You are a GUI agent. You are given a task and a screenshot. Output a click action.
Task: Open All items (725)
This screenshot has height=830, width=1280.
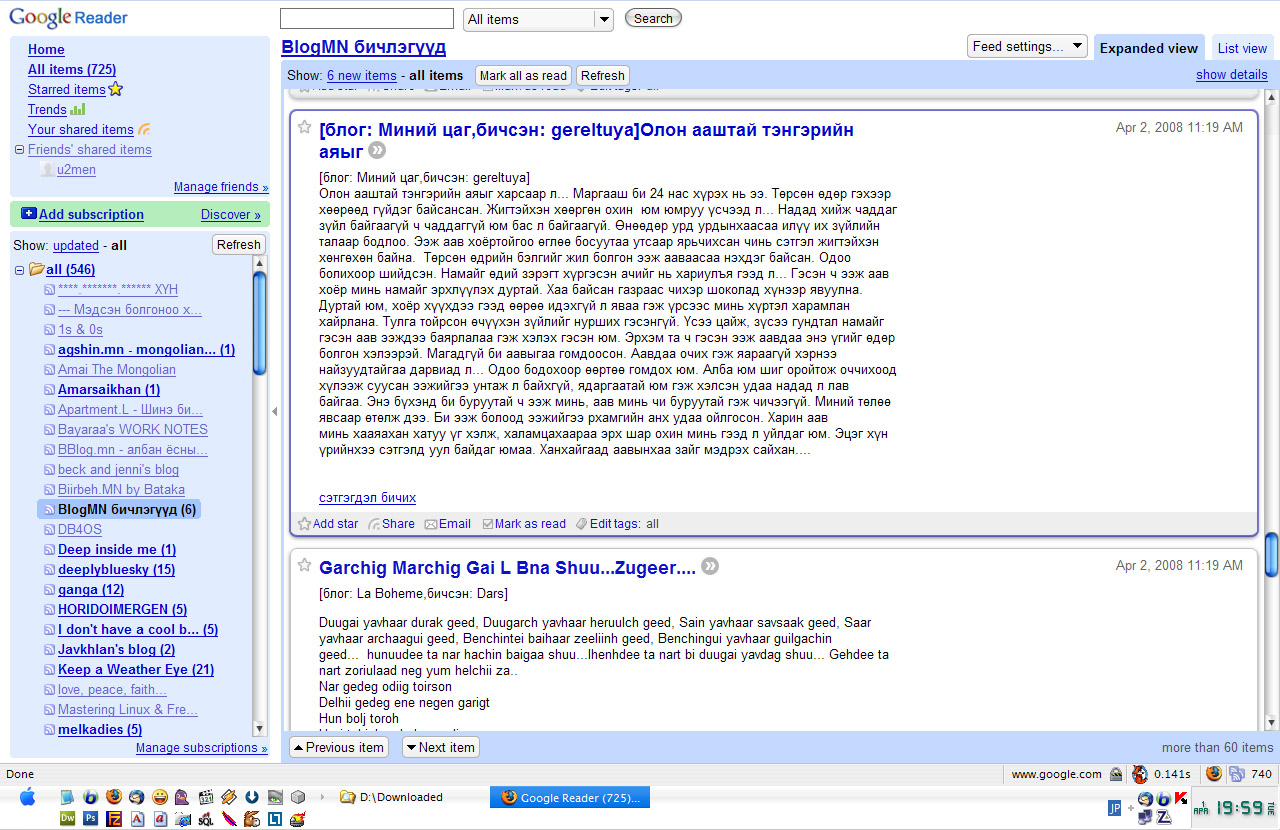click(x=72, y=69)
